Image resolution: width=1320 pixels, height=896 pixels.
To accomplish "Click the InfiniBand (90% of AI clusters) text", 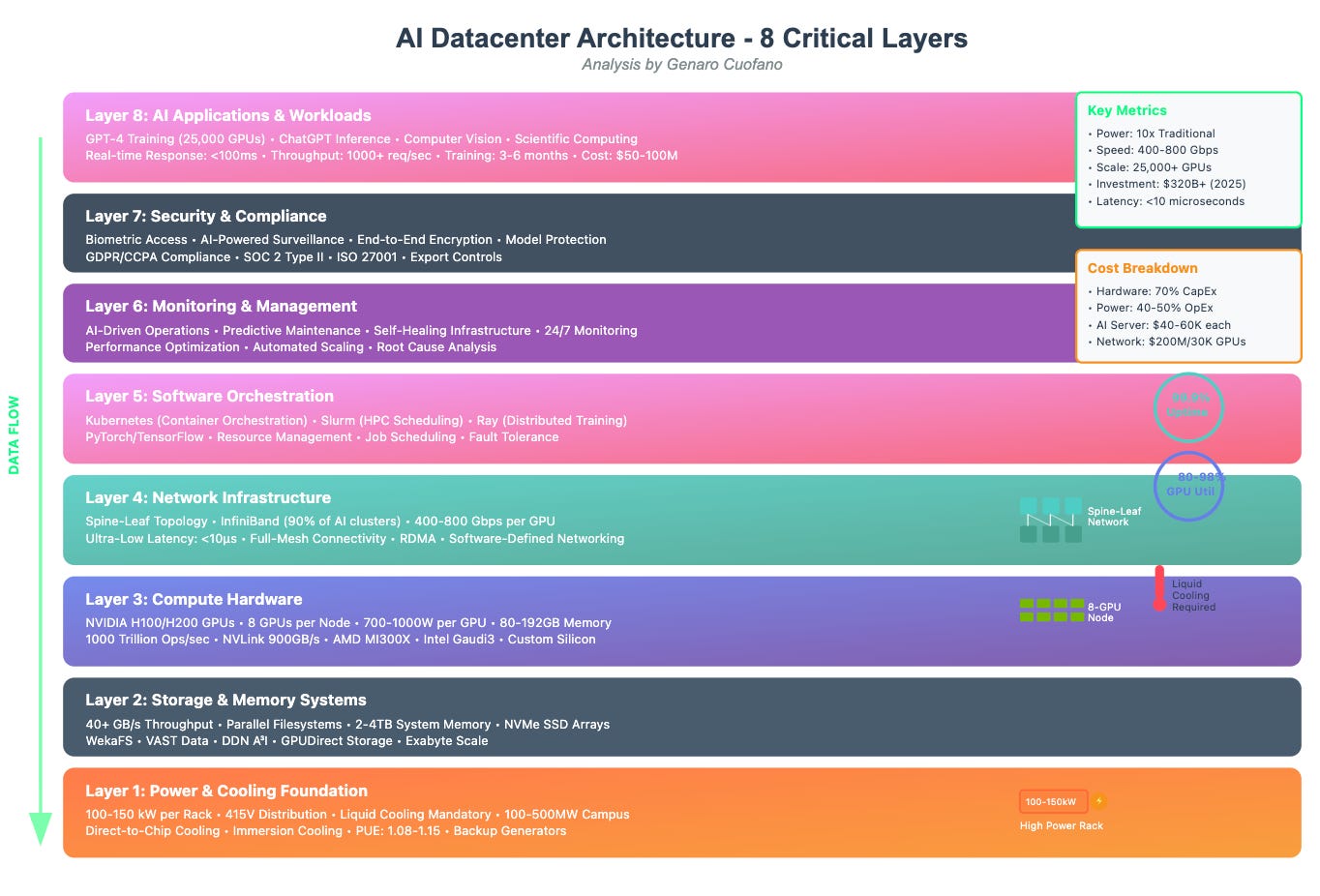I will point(311,521).
